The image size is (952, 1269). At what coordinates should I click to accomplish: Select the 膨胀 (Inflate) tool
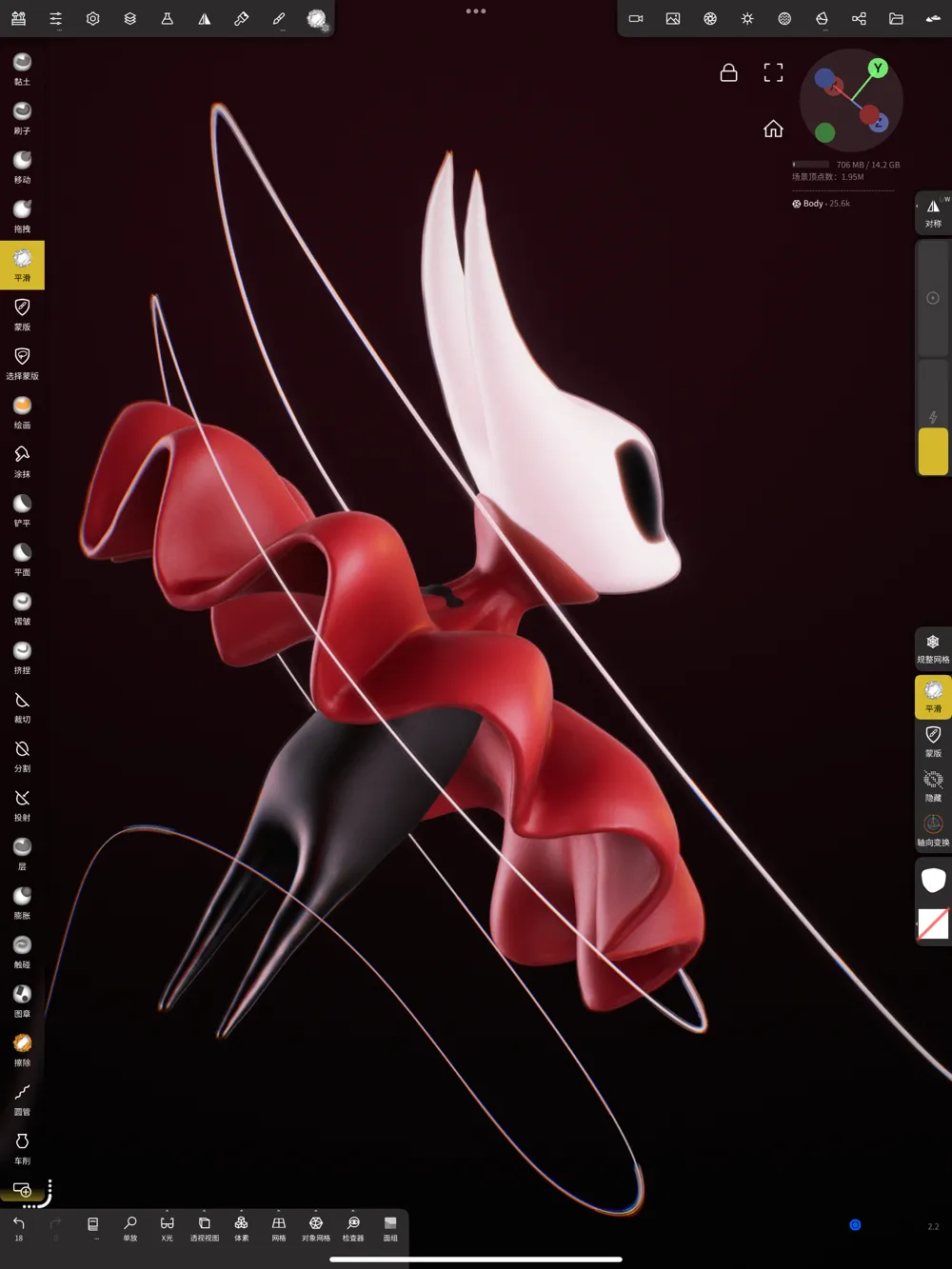pos(22,902)
